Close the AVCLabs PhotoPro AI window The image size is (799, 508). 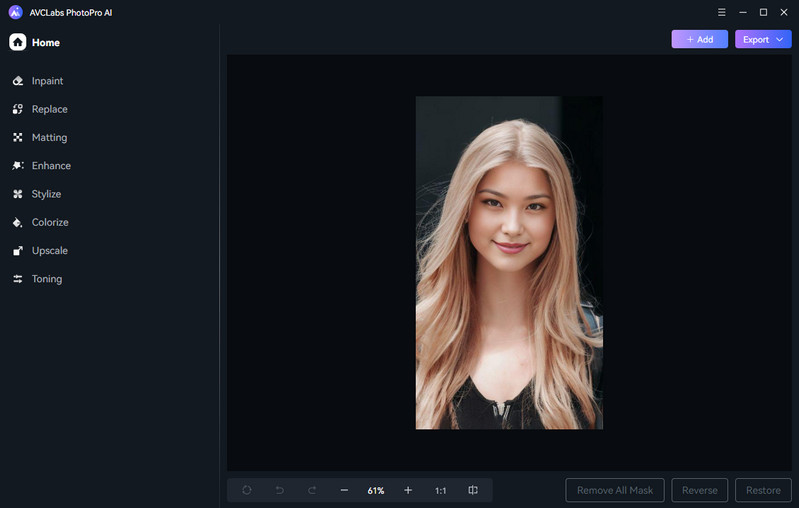click(784, 12)
